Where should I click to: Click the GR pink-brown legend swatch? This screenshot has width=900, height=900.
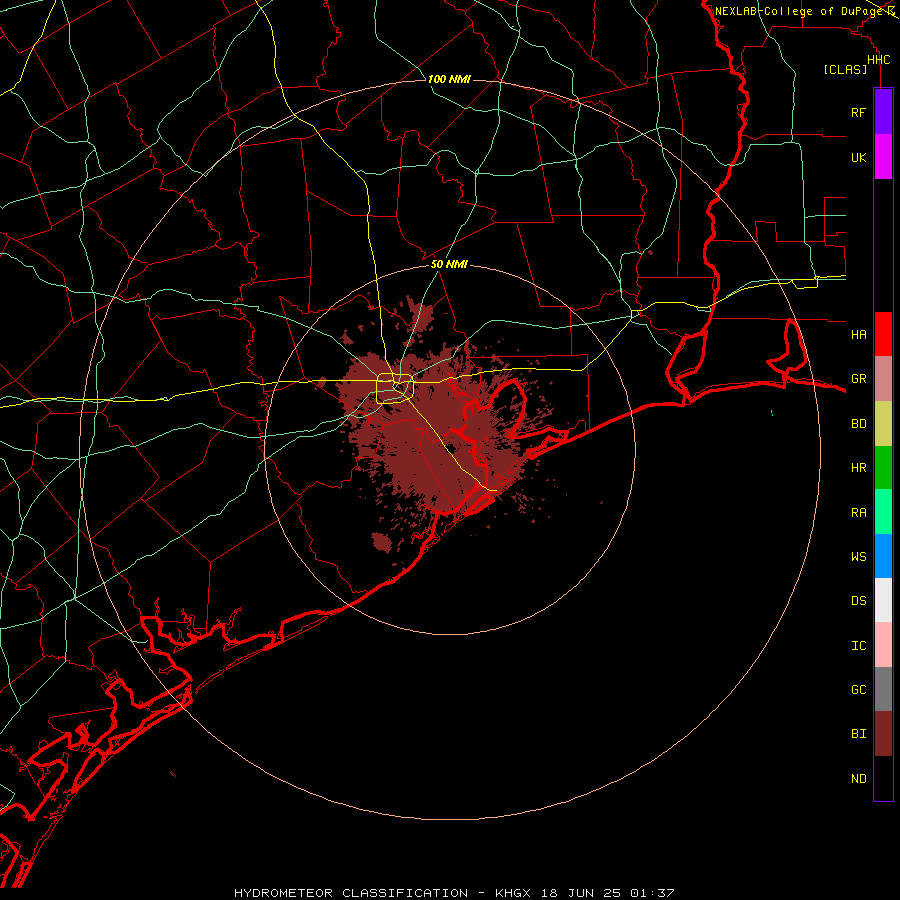883,379
